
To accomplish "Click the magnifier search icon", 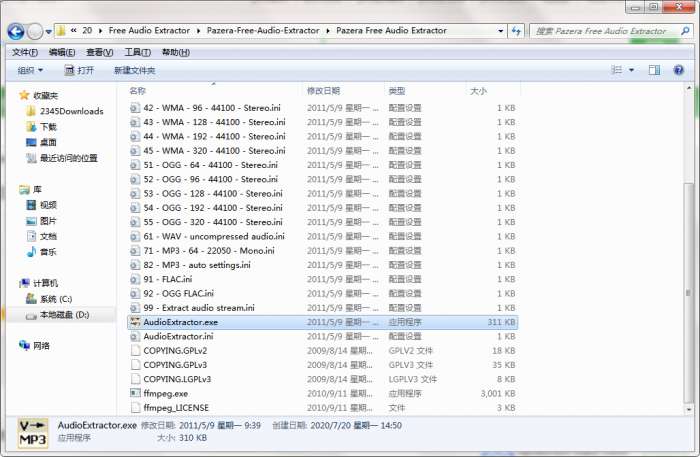I will [x=685, y=31].
